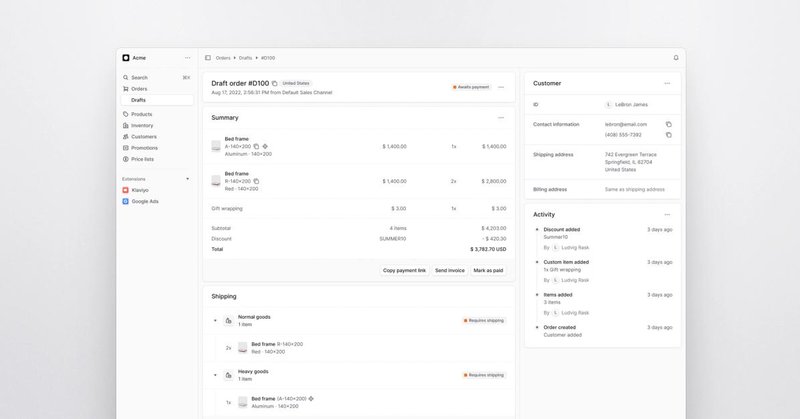Viewport: 800px width, 419px height.
Task: Open Customers section
Action: pyautogui.click(x=157, y=137)
